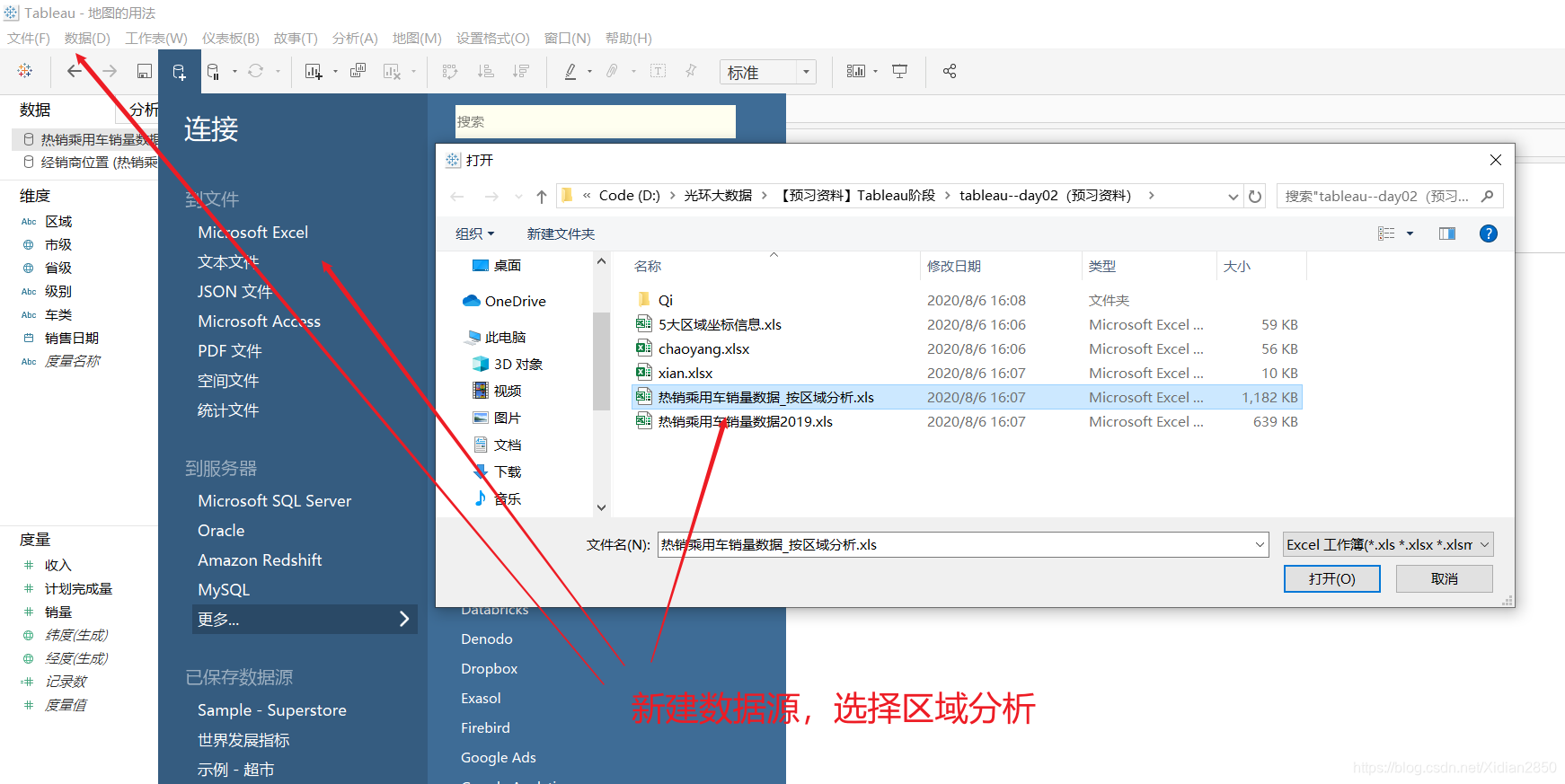Click the sort ascending icon
The width and height of the screenshot is (1565, 784).
(x=486, y=71)
